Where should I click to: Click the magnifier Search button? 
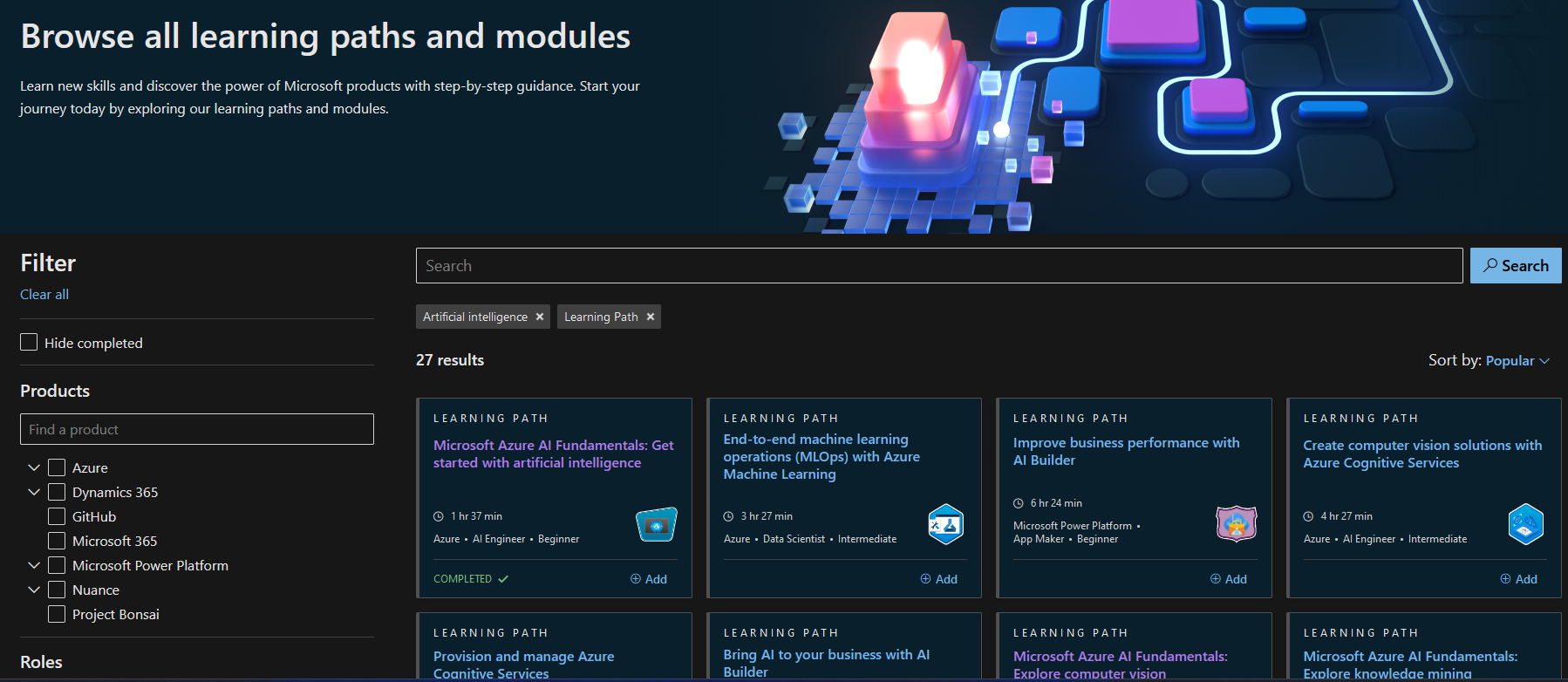(1516, 266)
